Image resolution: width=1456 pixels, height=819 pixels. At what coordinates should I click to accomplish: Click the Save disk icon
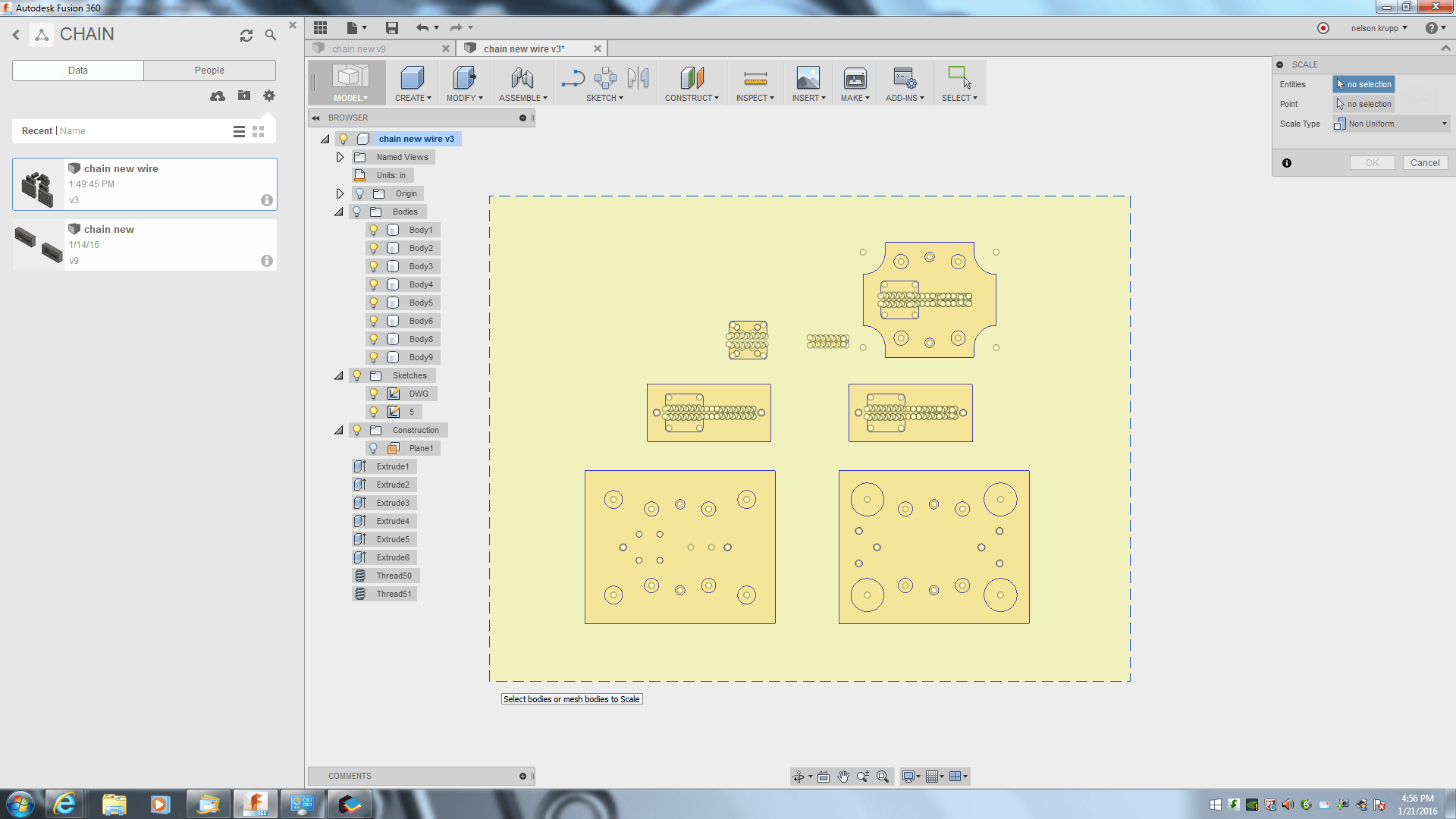tap(392, 28)
